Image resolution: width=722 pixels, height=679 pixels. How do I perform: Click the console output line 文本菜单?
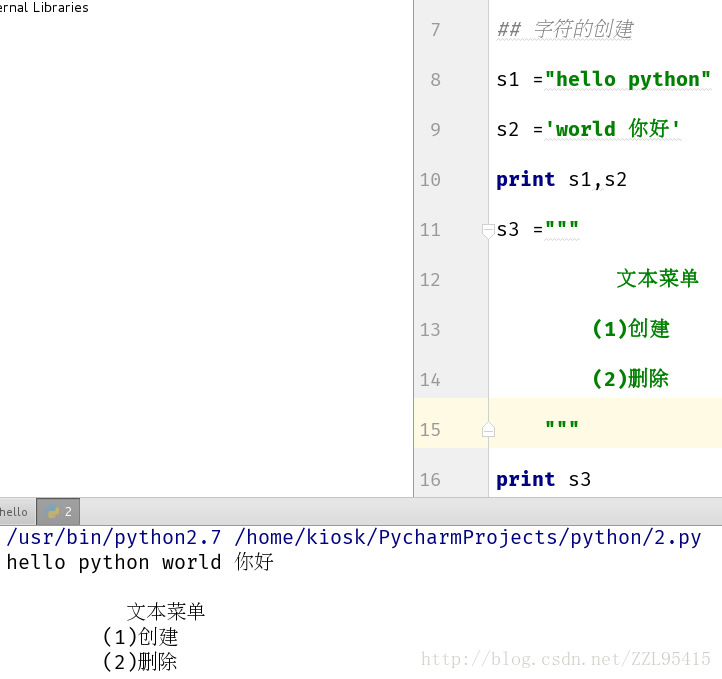tap(166, 612)
